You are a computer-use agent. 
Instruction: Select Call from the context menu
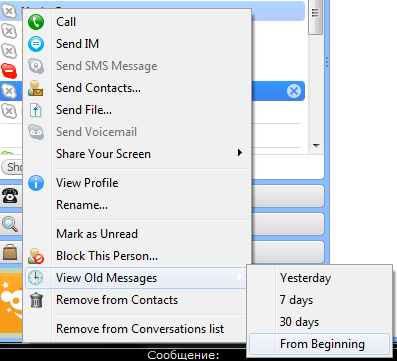point(137,22)
